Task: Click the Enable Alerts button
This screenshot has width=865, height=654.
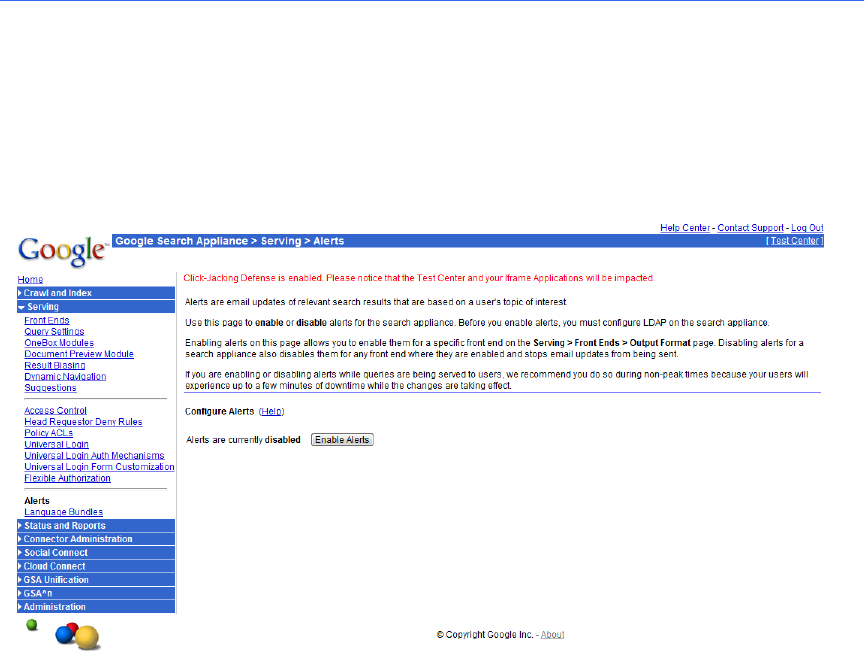Action: point(342,439)
